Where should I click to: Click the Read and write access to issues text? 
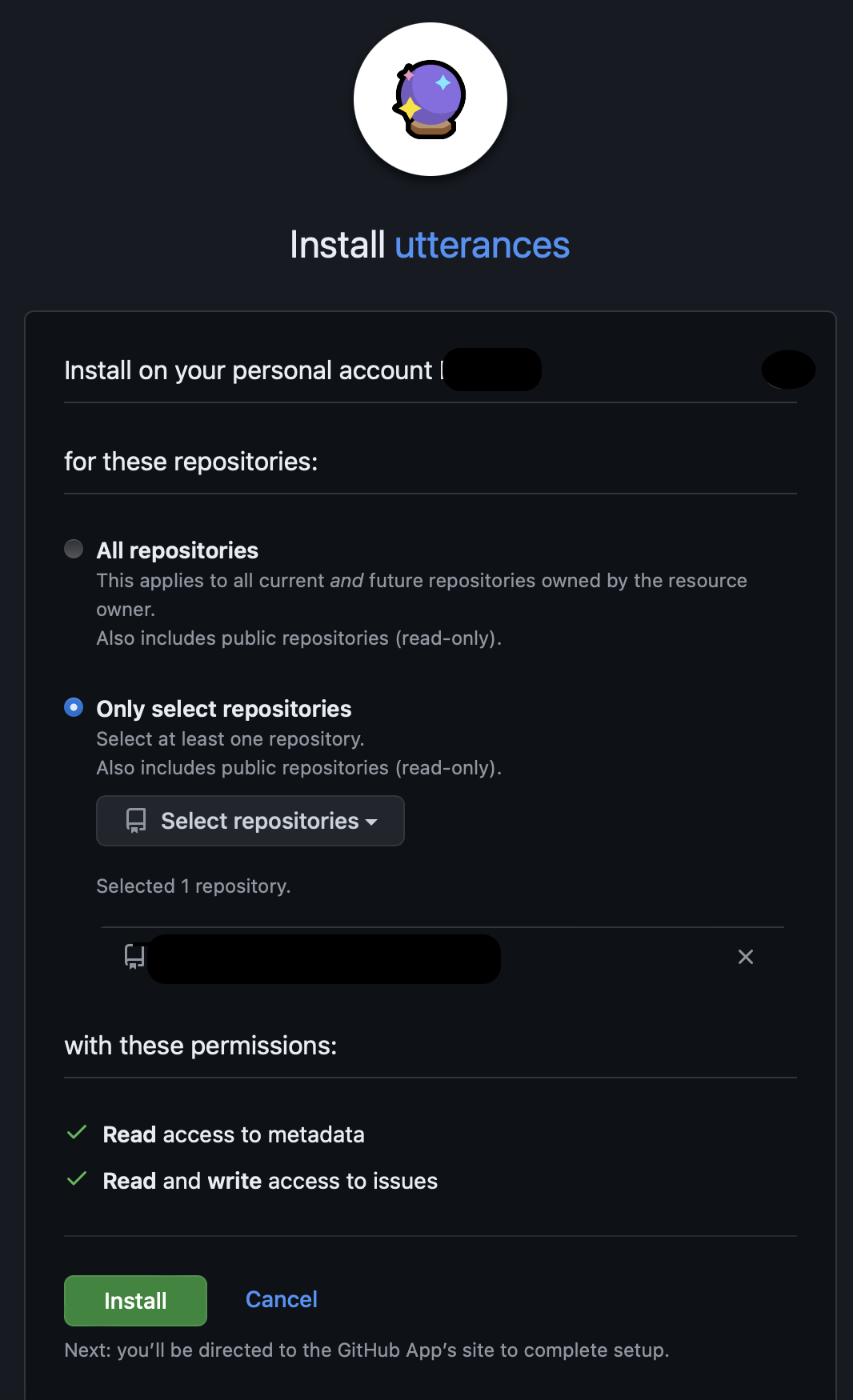[x=270, y=1181]
